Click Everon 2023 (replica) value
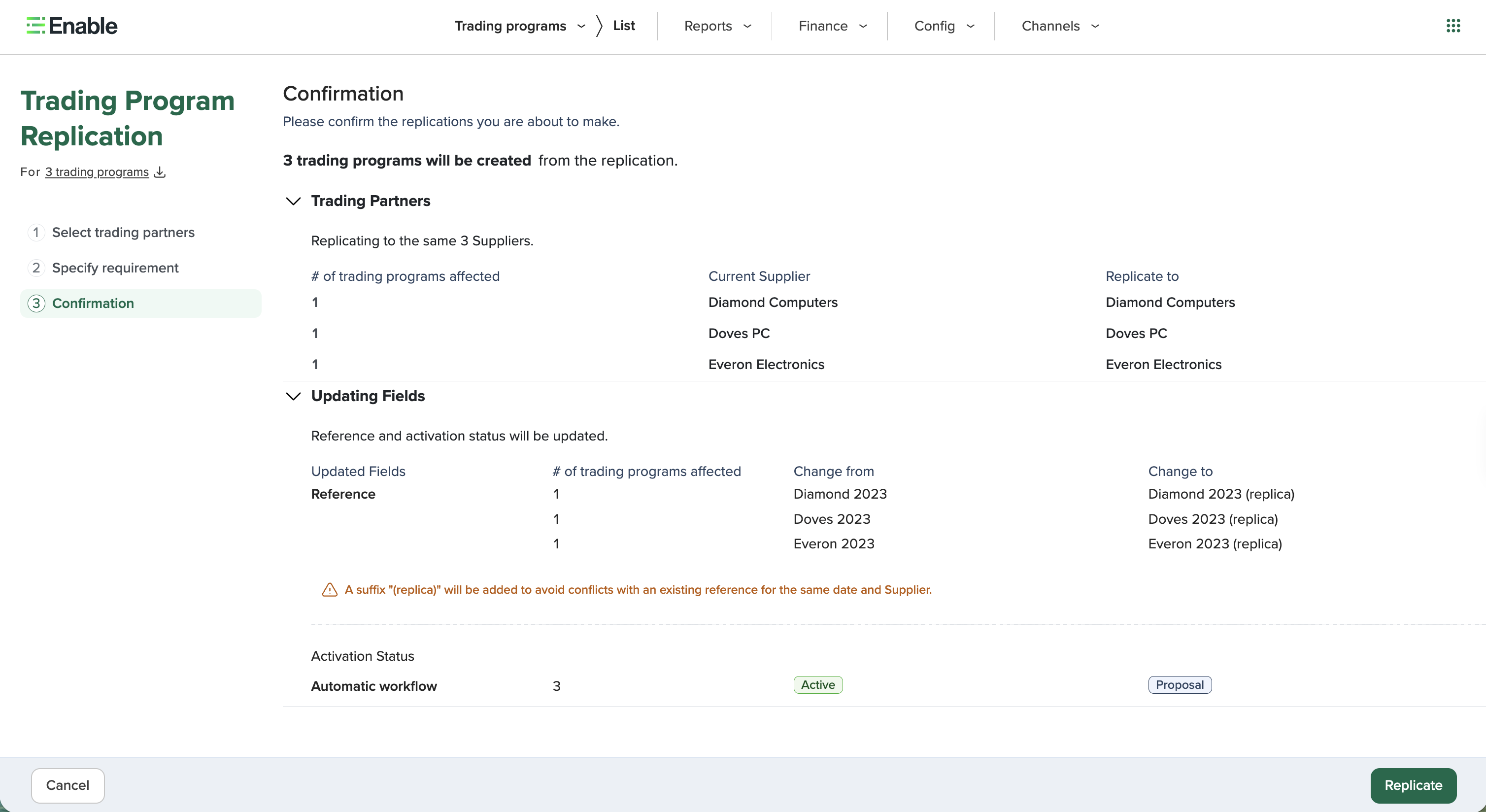The image size is (1486, 812). click(x=1215, y=544)
